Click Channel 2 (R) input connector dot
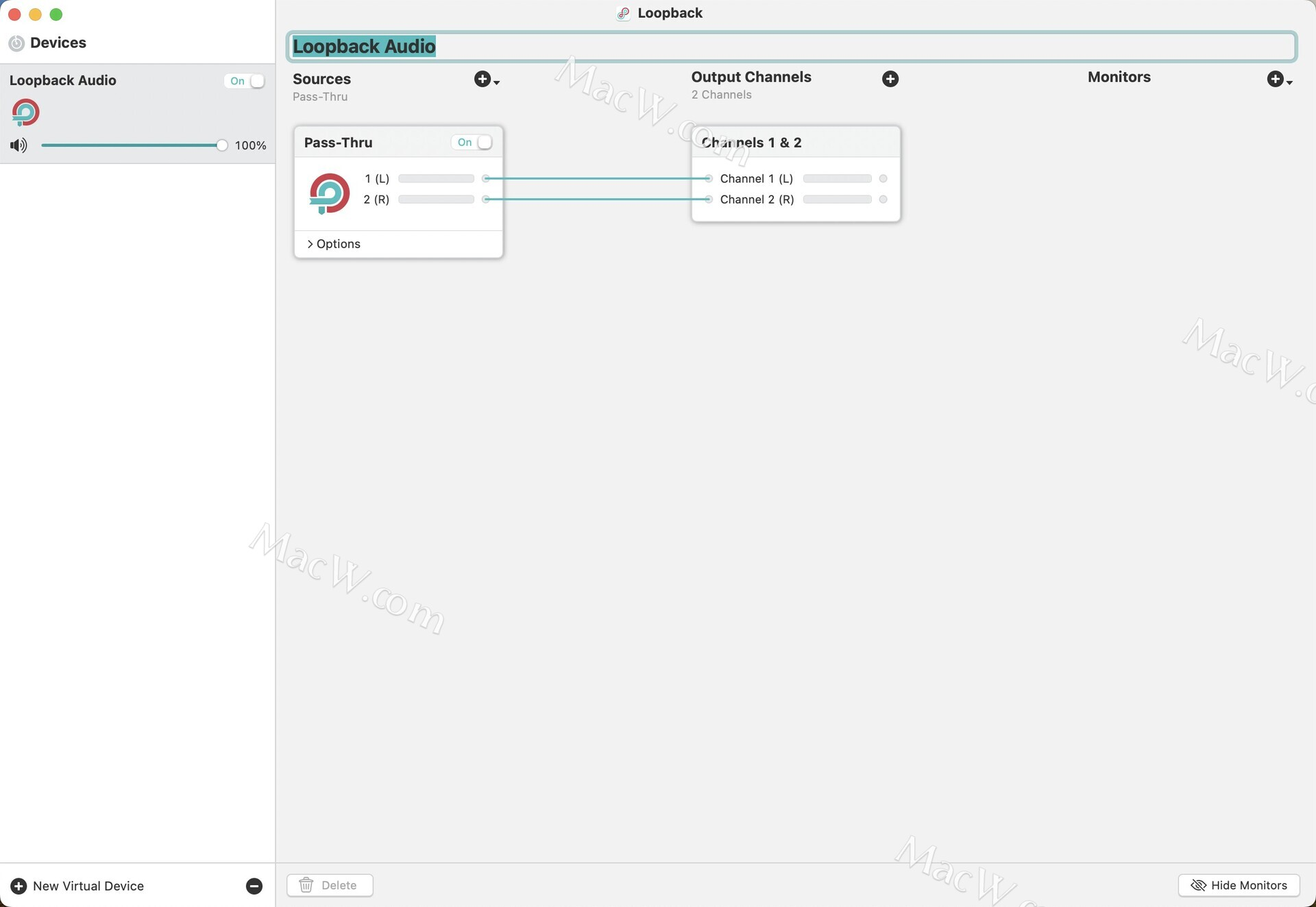 (708, 199)
